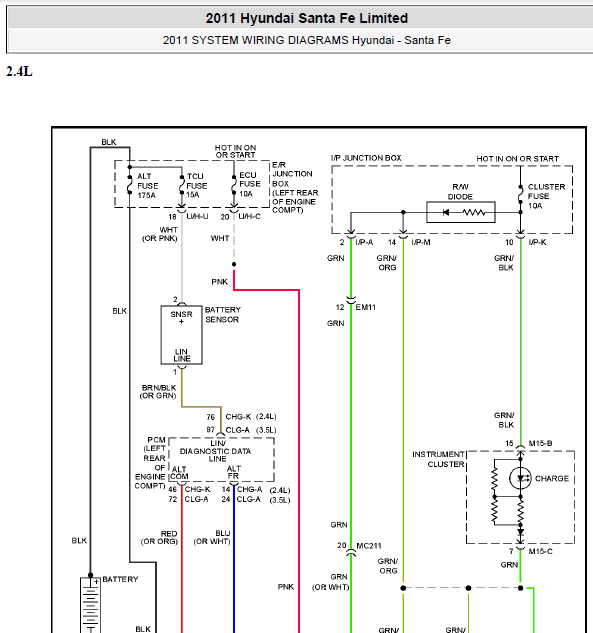This screenshot has width=593, height=633.
Task: Click the 2.4L section heading
Action: click(x=19, y=71)
